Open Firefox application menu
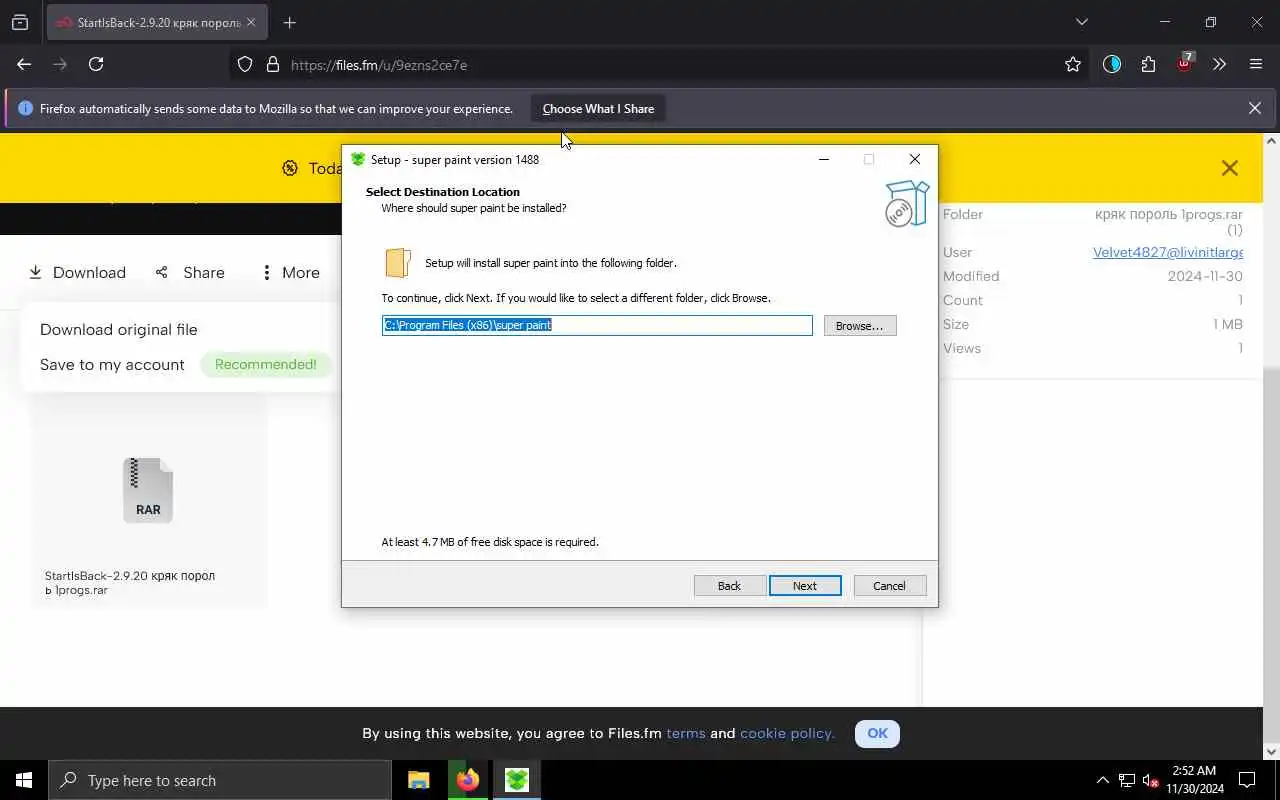 [x=1256, y=64]
